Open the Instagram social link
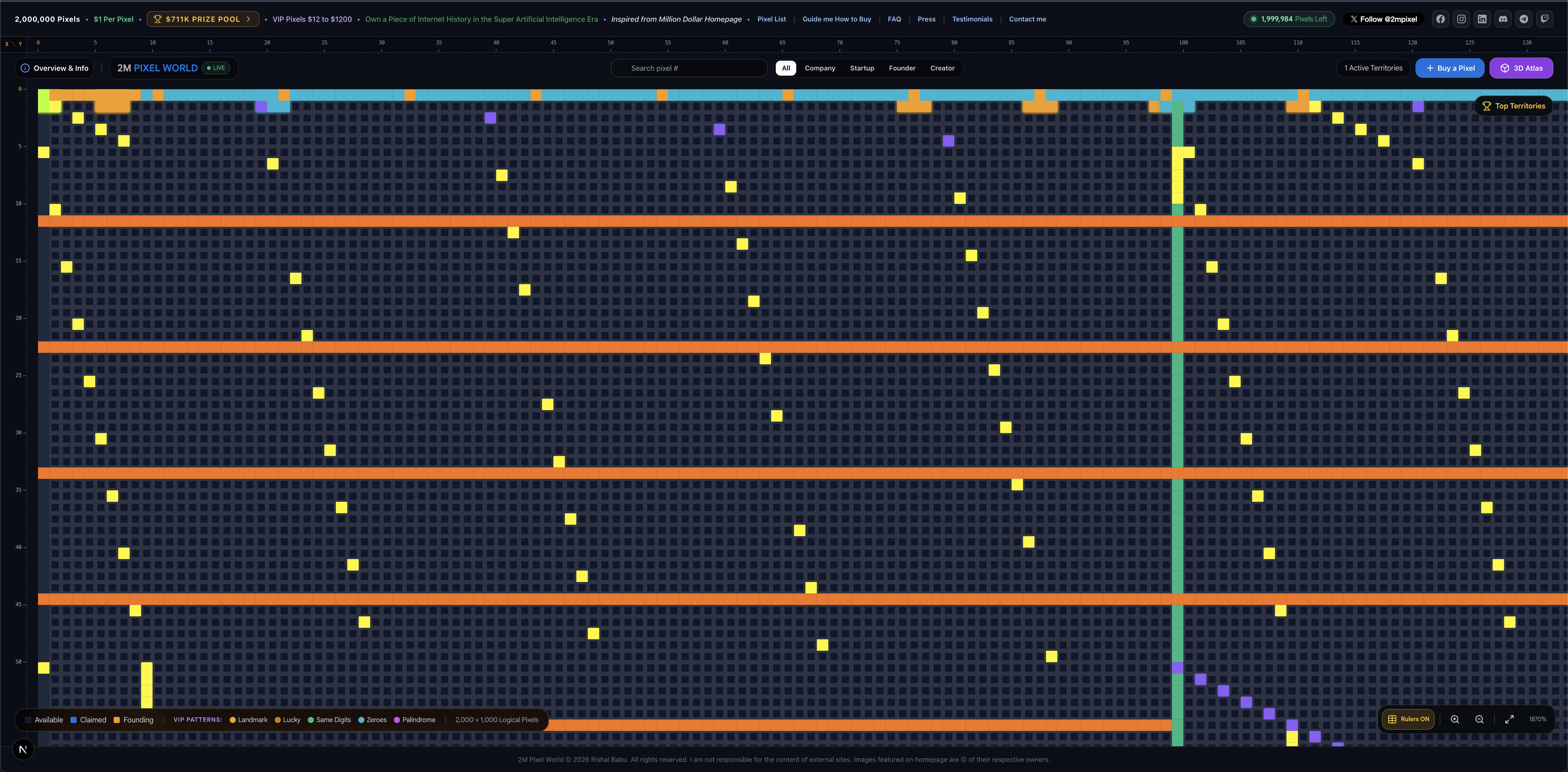Screen dimensions: 1568x772 [1461, 19]
